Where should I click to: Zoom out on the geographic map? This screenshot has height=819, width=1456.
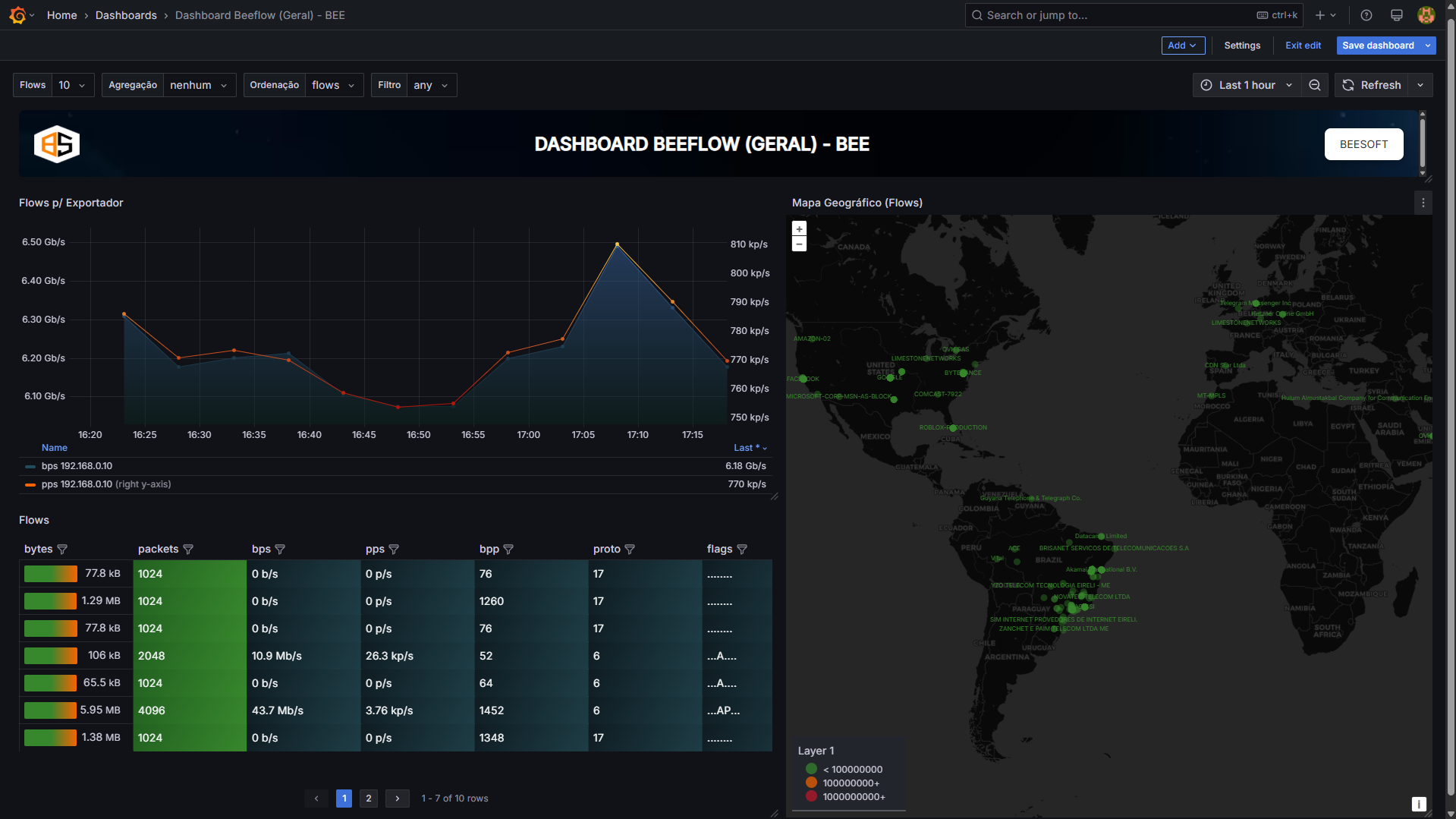(x=799, y=244)
